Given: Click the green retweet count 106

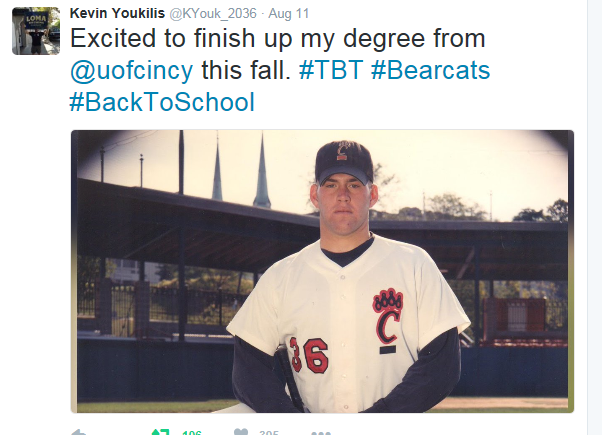Looking at the screenshot, I should click(x=192, y=432).
